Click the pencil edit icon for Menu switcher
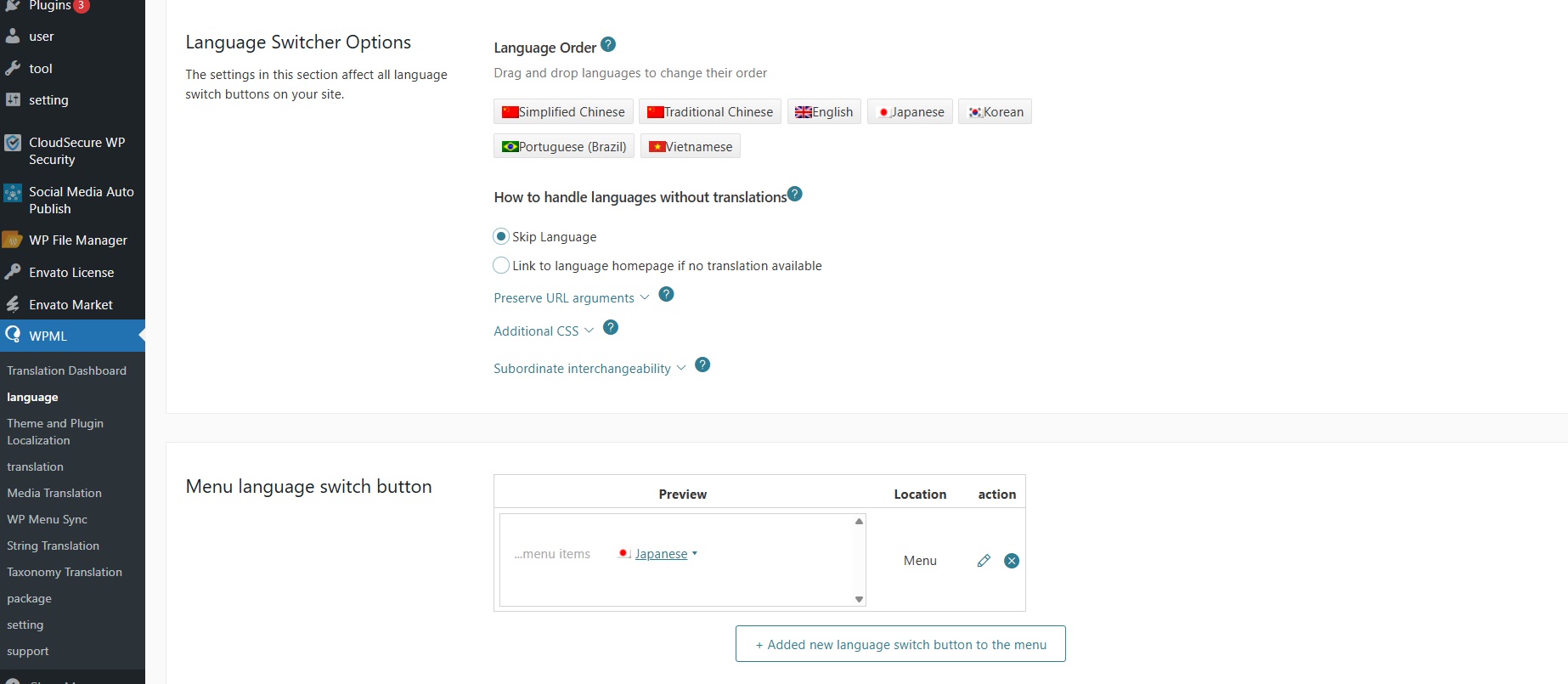 [984, 561]
